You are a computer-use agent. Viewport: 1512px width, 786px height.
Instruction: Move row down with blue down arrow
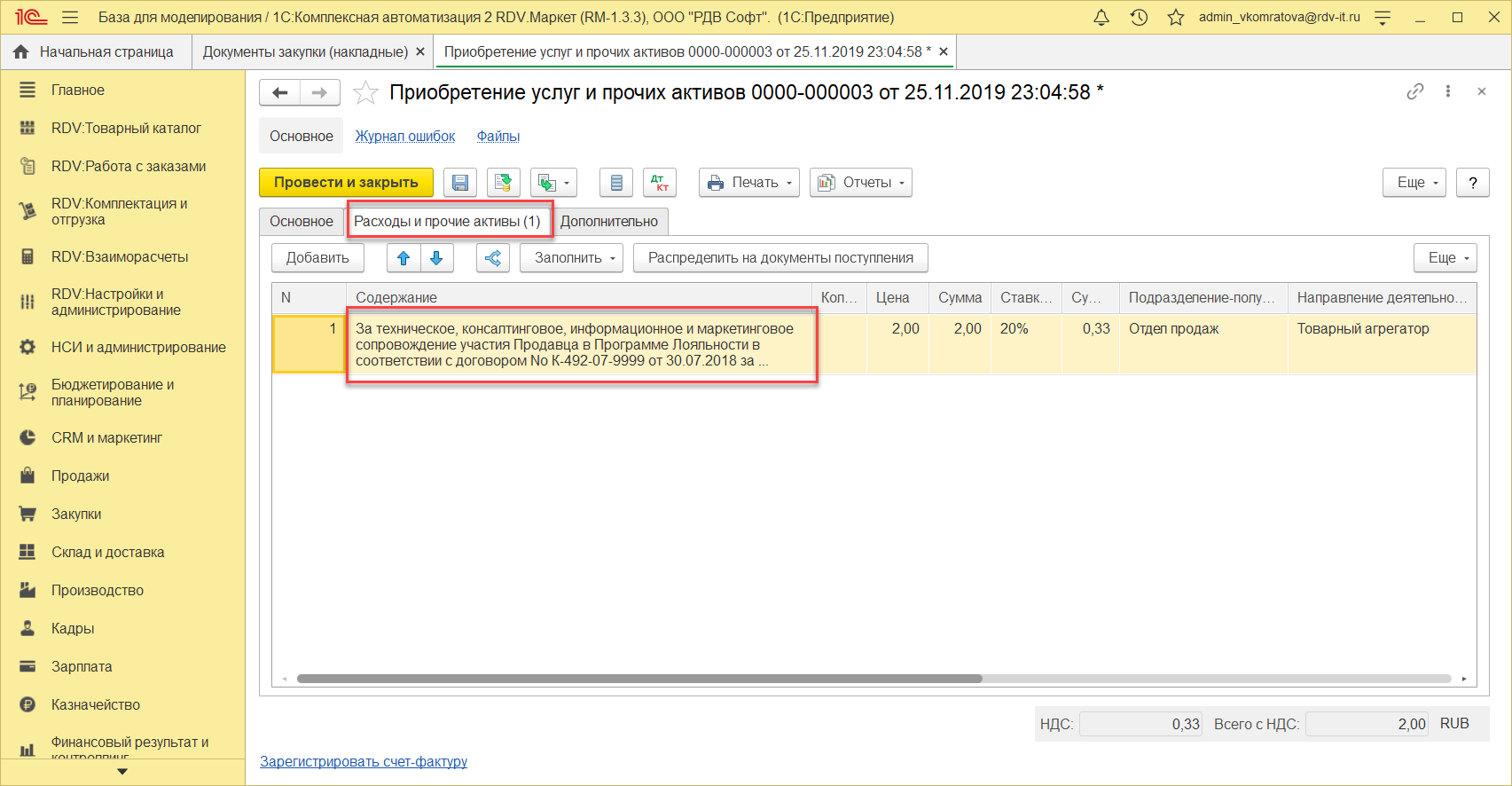pyautogui.click(x=436, y=258)
